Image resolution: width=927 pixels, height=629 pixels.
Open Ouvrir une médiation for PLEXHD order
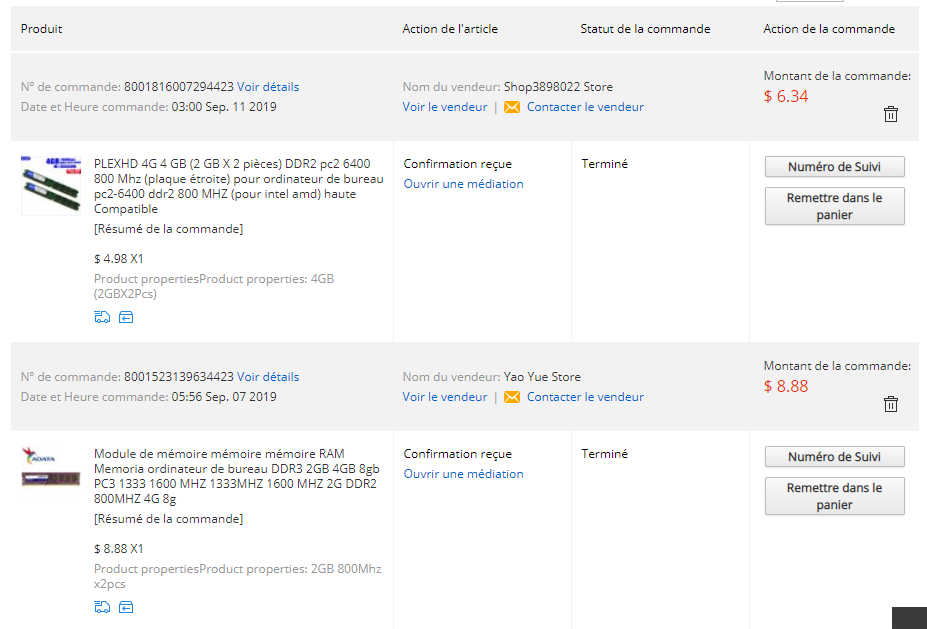point(463,184)
